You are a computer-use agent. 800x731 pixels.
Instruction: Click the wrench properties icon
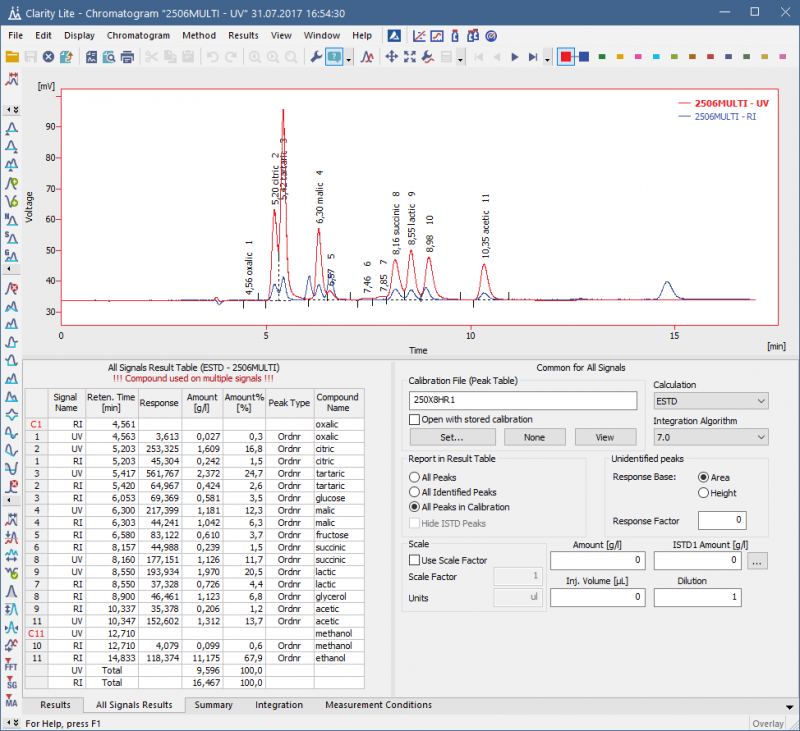(x=317, y=57)
